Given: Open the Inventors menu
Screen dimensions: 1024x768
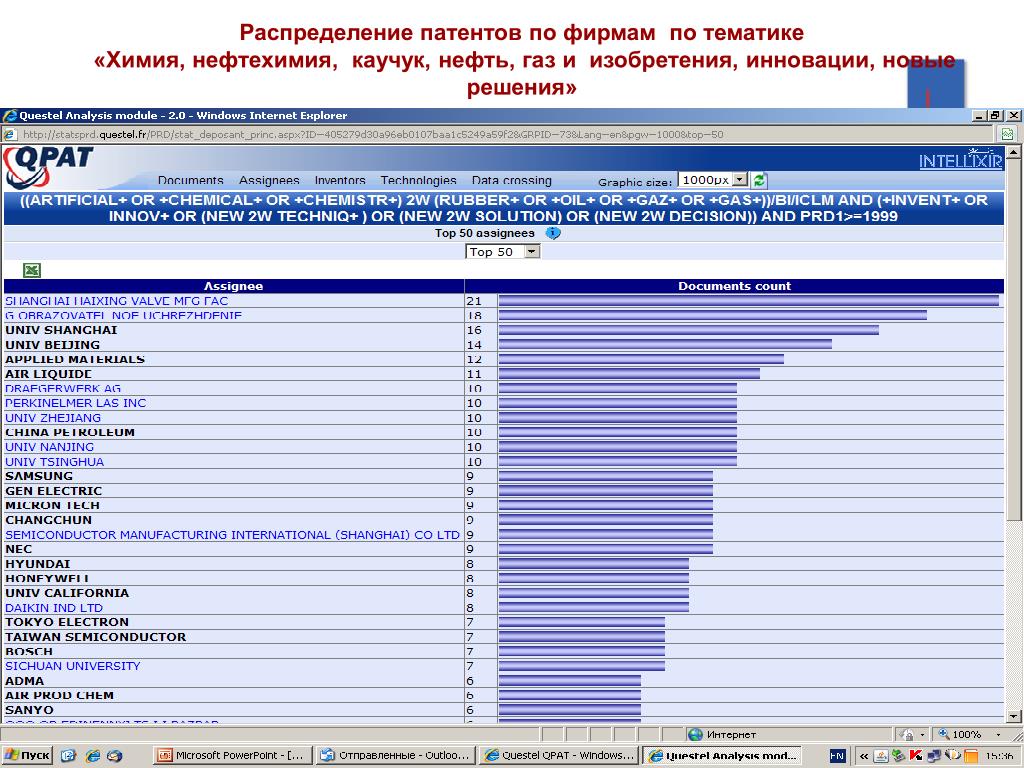Looking at the screenshot, I should (x=340, y=180).
